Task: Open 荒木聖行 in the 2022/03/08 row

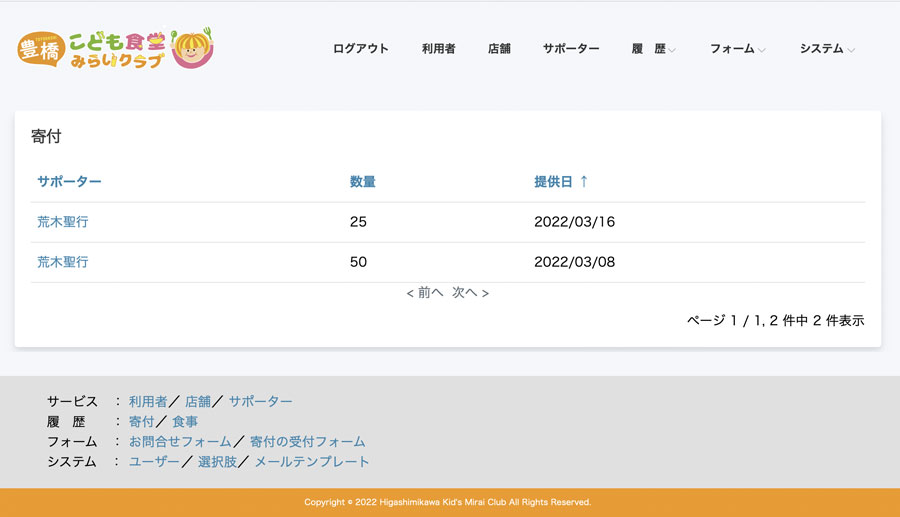Action: tap(62, 261)
